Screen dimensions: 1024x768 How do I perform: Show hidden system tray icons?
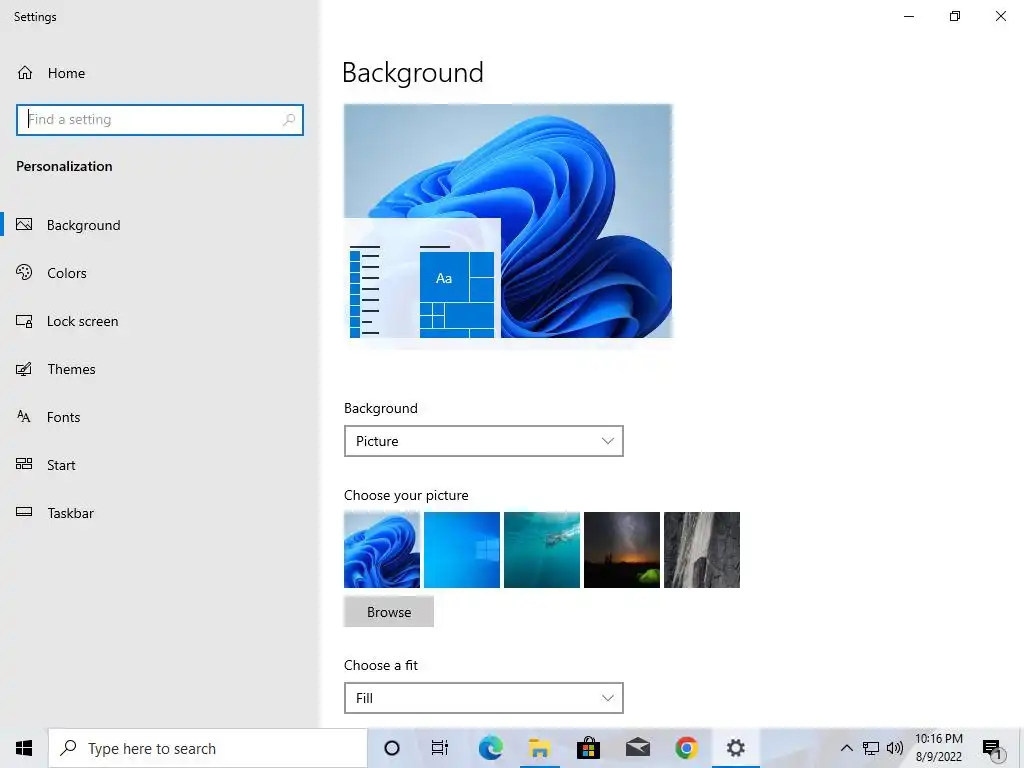click(846, 748)
